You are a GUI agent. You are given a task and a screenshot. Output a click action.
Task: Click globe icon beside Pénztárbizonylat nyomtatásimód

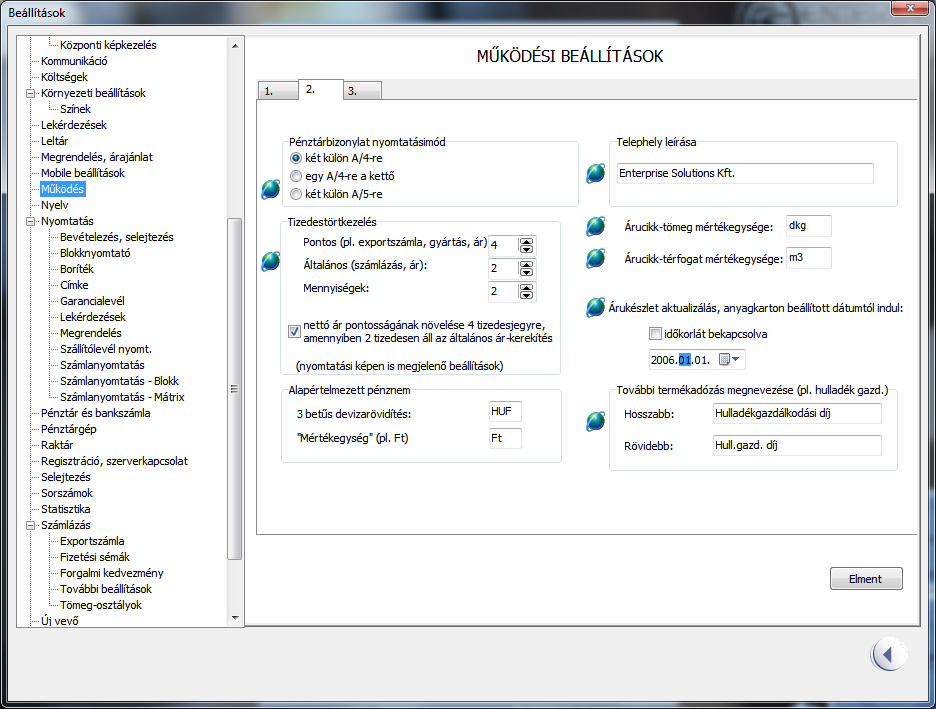click(270, 189)
